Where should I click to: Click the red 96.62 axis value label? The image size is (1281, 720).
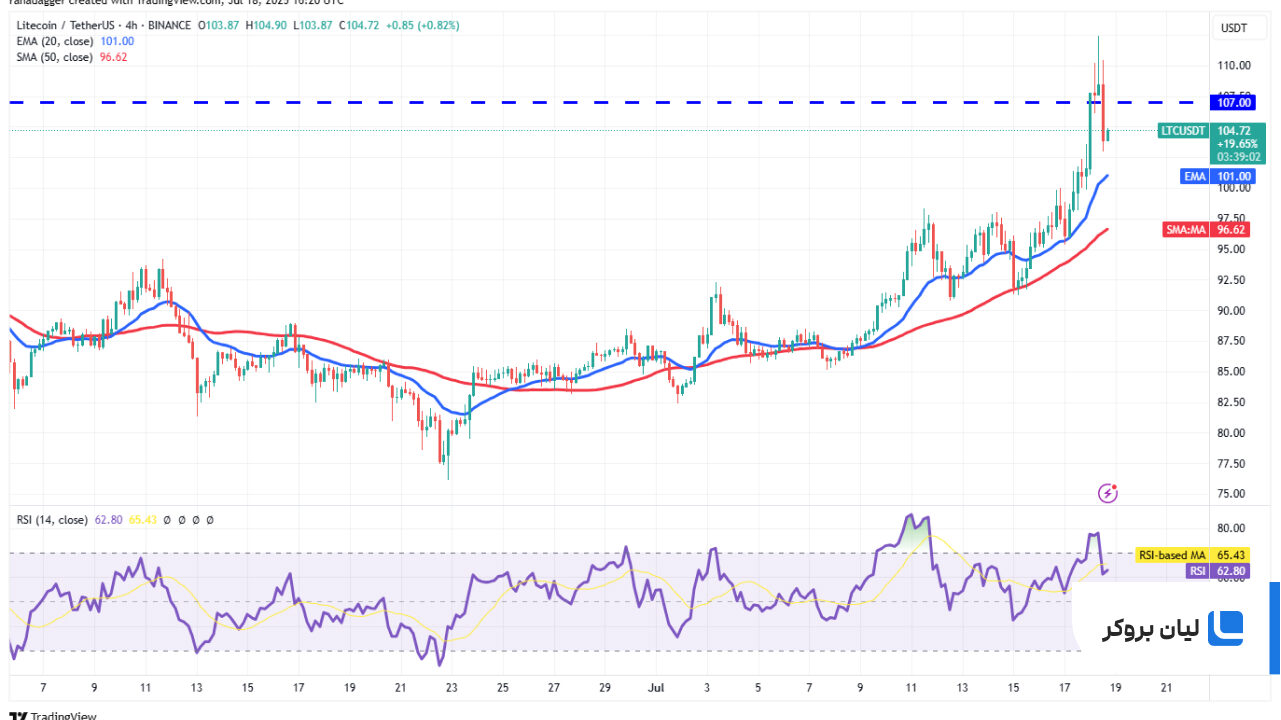1231,229
